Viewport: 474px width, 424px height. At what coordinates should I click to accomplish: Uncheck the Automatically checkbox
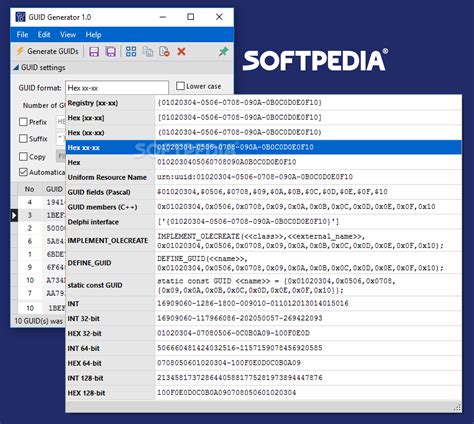coord(23,172)
